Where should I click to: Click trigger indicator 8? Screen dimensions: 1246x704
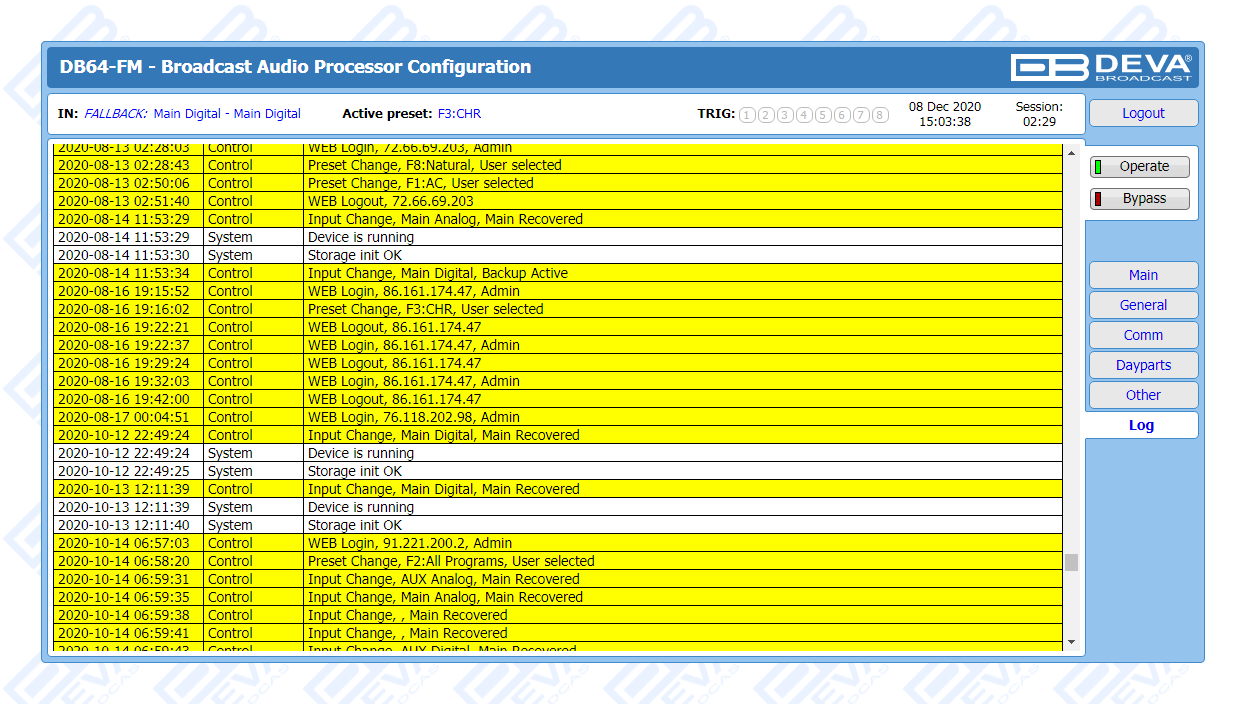coord(880,115)
